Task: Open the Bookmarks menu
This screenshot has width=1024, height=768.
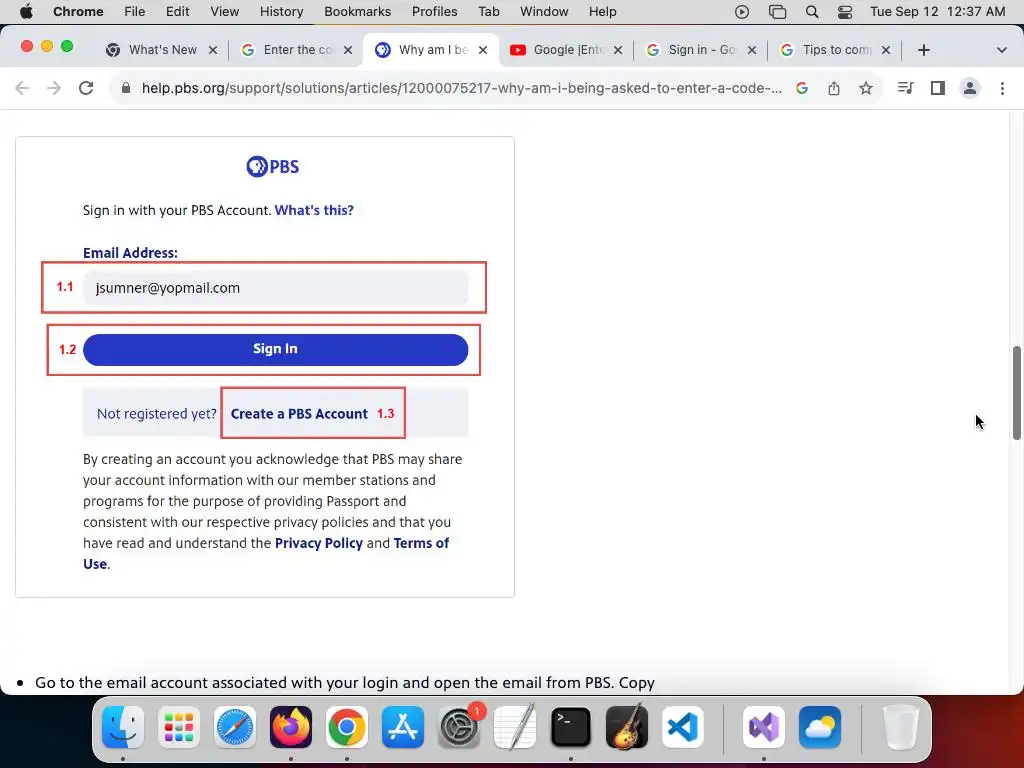Action: (357, 12)
